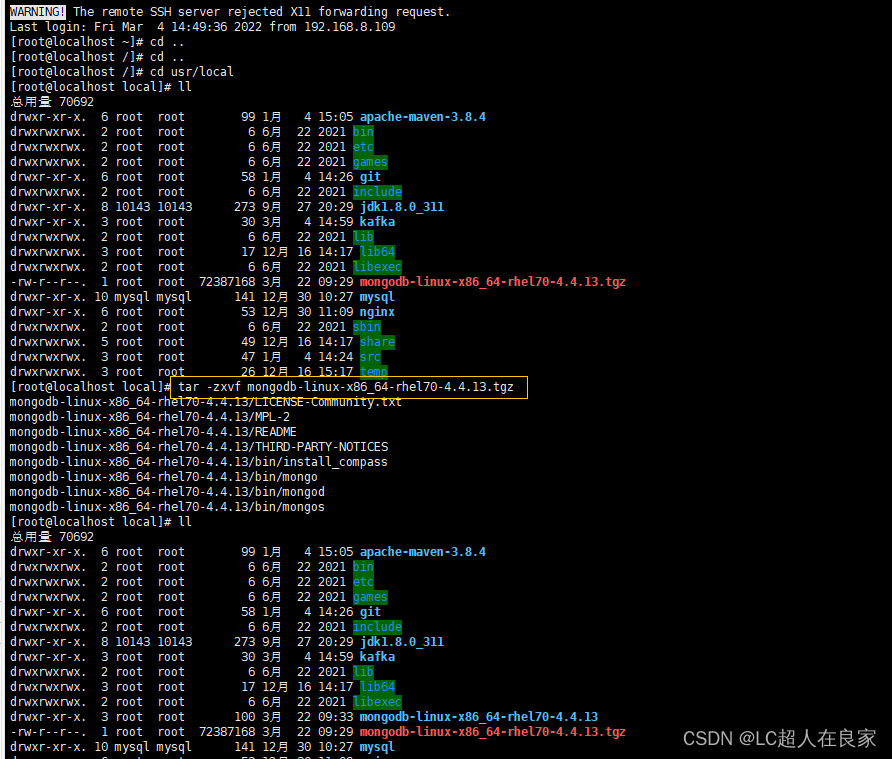Click lib64 in the second ll listing
This screenshot has width=892, height=759.
377,687
